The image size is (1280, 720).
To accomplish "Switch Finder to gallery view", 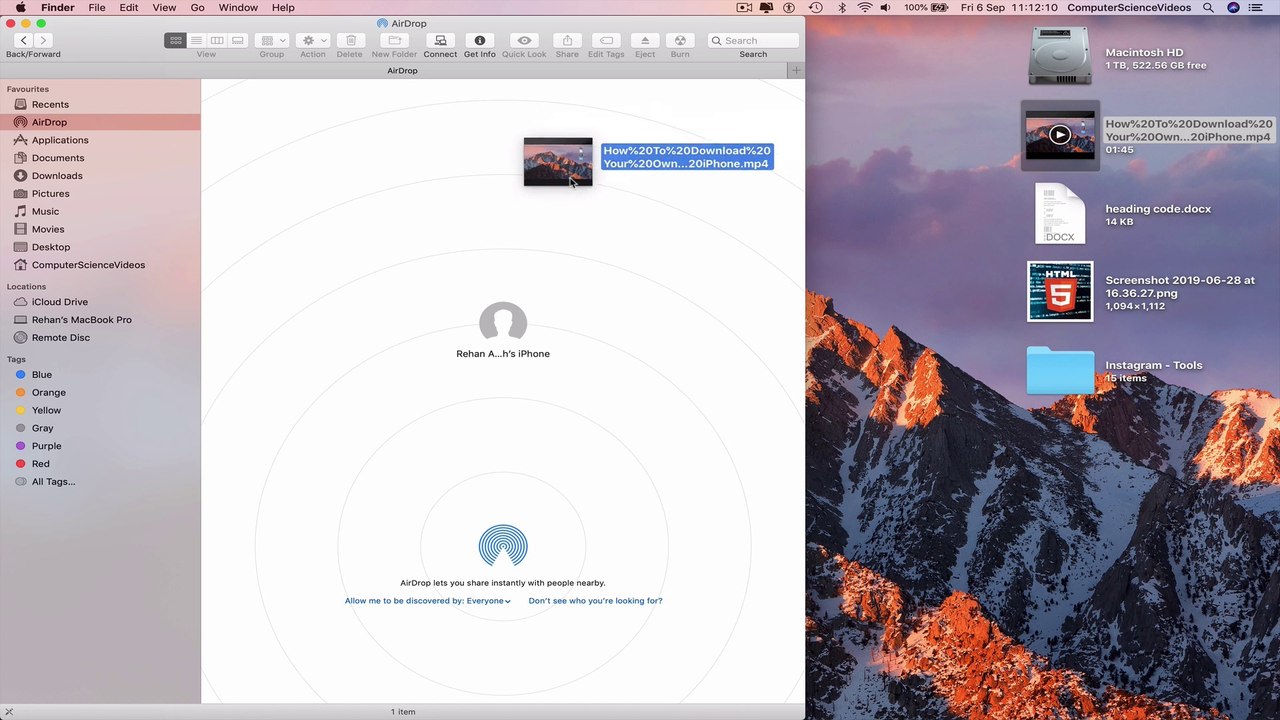I will [237, 40].
